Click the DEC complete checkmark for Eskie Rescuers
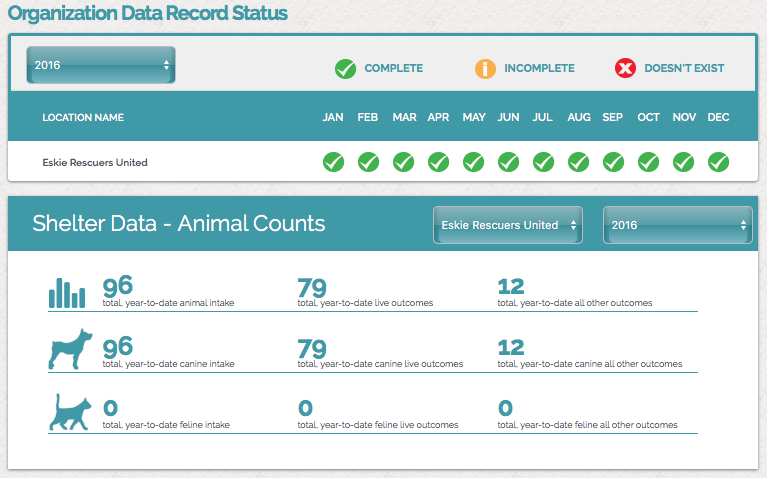This screenshot has width=767, height=478. point(719,162)
